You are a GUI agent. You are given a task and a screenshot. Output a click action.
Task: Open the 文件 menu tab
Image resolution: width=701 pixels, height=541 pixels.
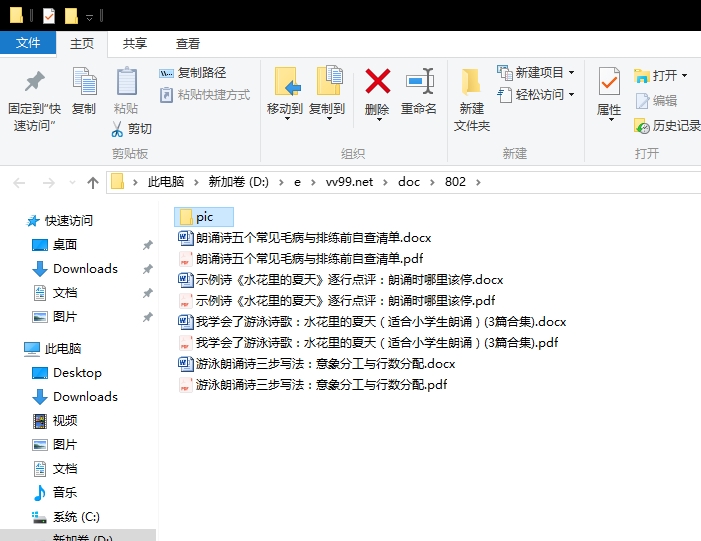click(28, 43)
